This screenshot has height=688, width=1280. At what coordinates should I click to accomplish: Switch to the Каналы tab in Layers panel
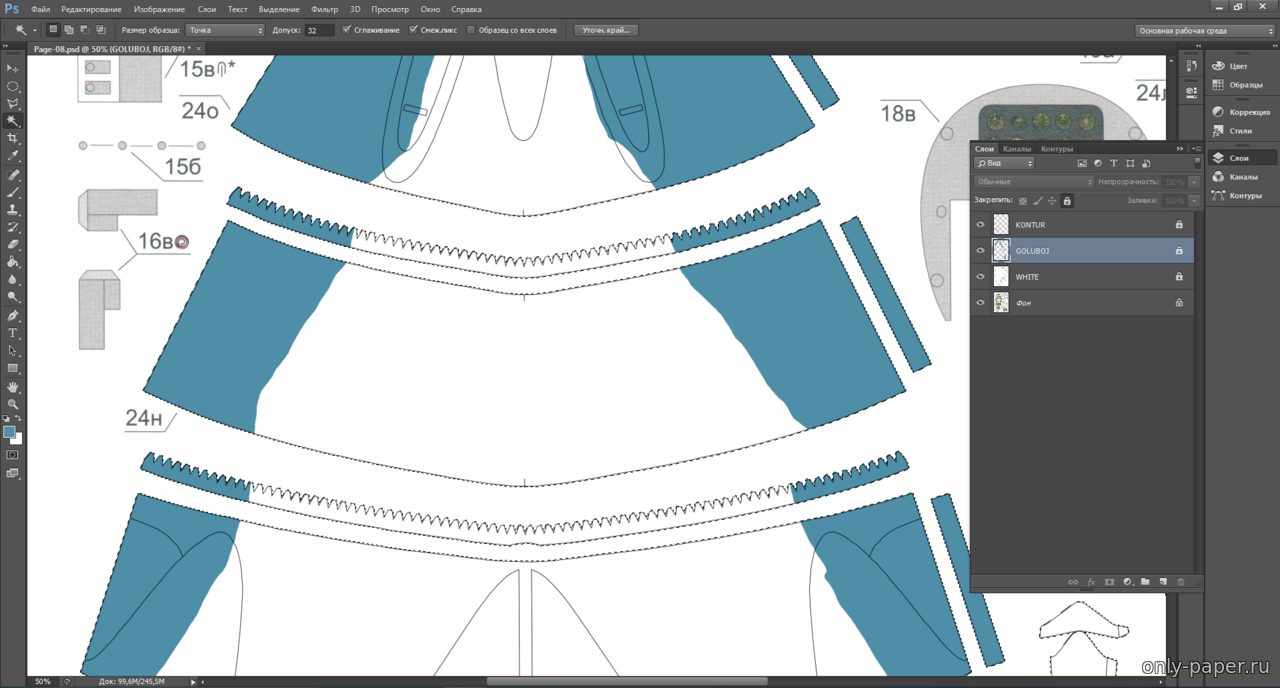(x=1017, y=149)
